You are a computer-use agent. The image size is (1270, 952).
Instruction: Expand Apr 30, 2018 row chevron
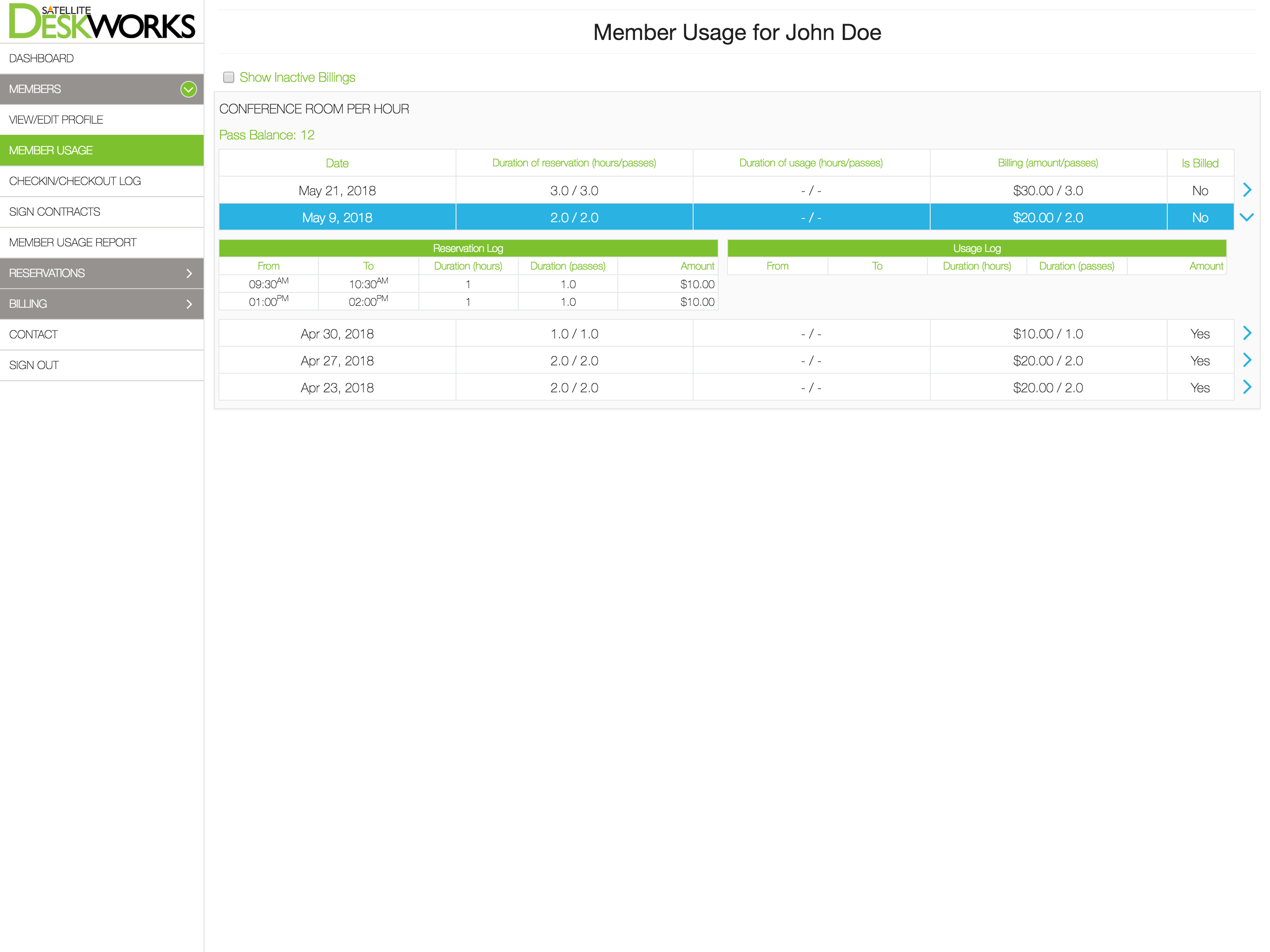coord(1246,333)
